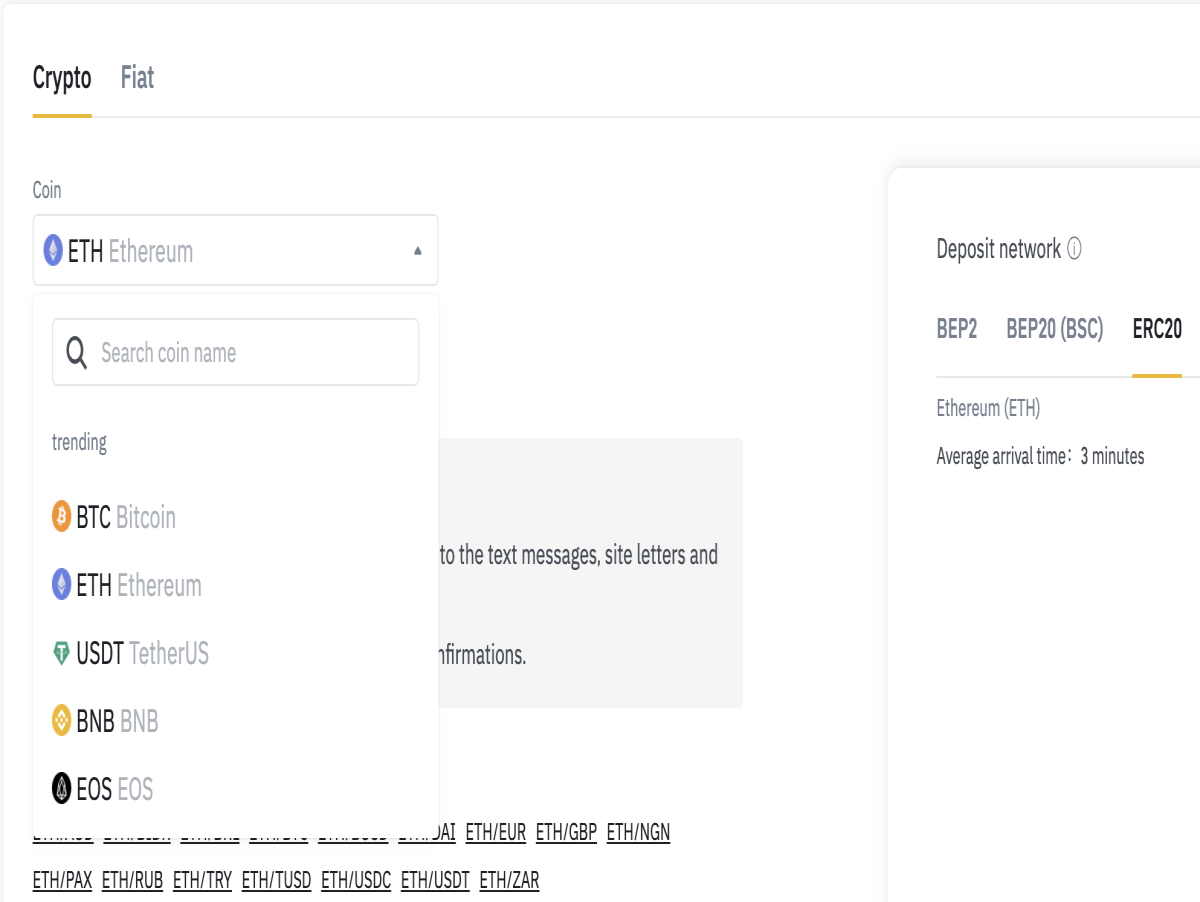Collapse the Coin dropdown using its arrow
Image resolution: width=1200 pixels, height=902 pixels.
(x=418, y=251)
